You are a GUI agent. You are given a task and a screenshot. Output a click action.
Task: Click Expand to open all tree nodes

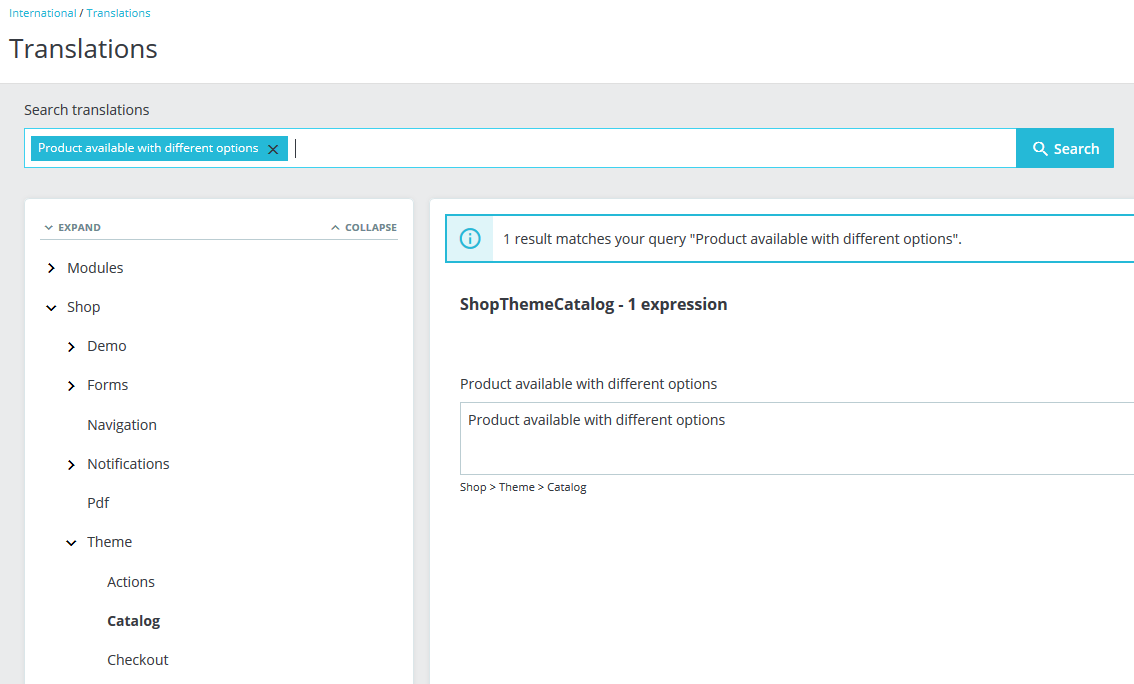point(72,227)
